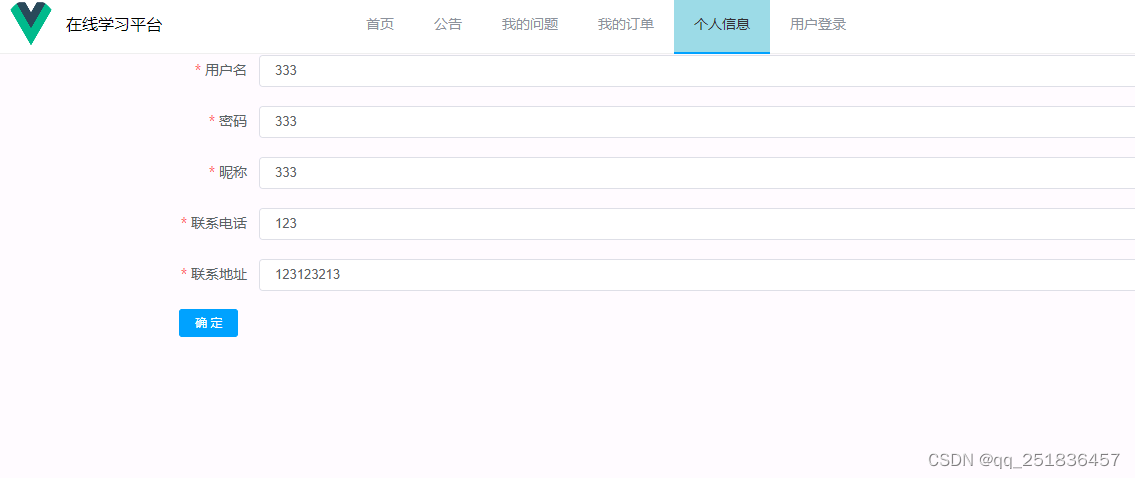
Task: Open the 首页 menu item
Action: (380, 25)
